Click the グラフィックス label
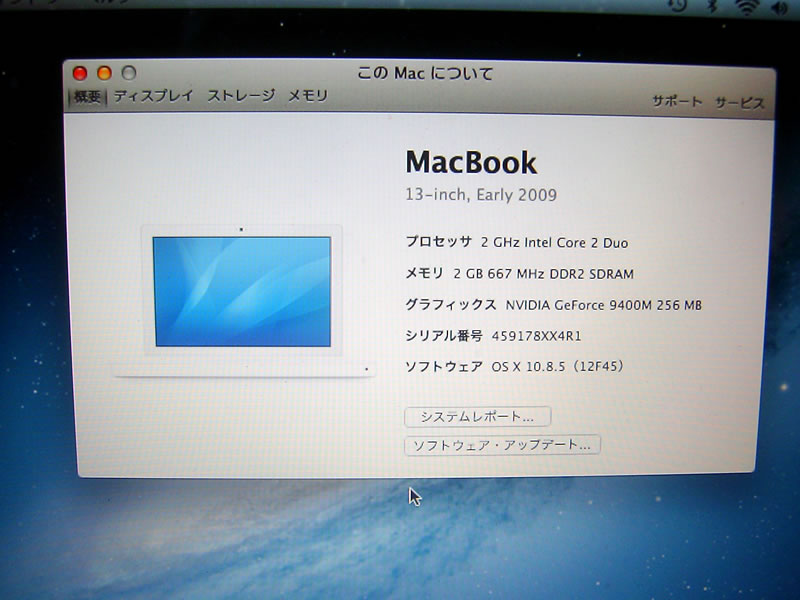The width and height of the screenshot is (800, 600). [451, 305]
